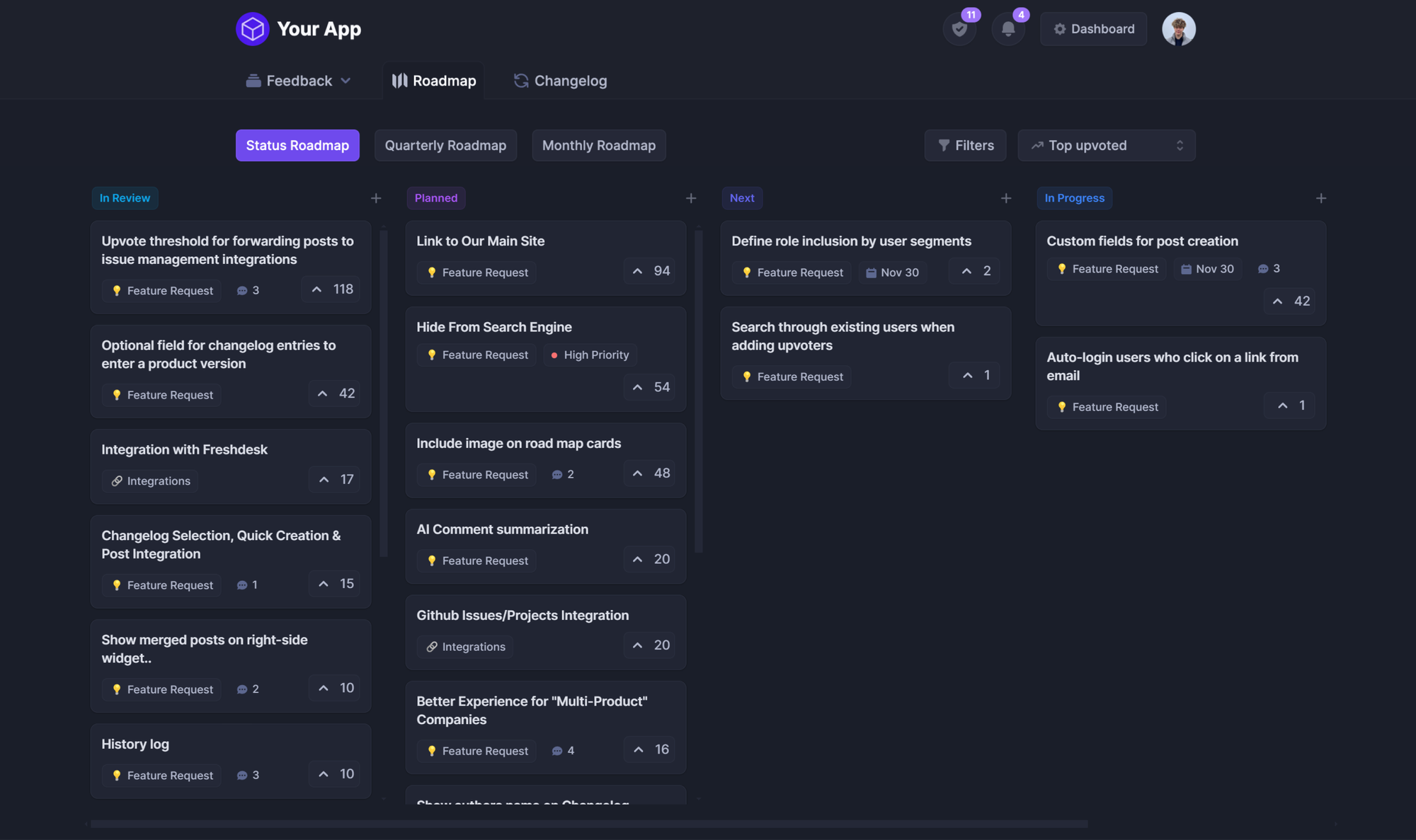Viewport: 1416px width, 840px height.
Task: Add a new card to the Planned column
Action: 690,198
